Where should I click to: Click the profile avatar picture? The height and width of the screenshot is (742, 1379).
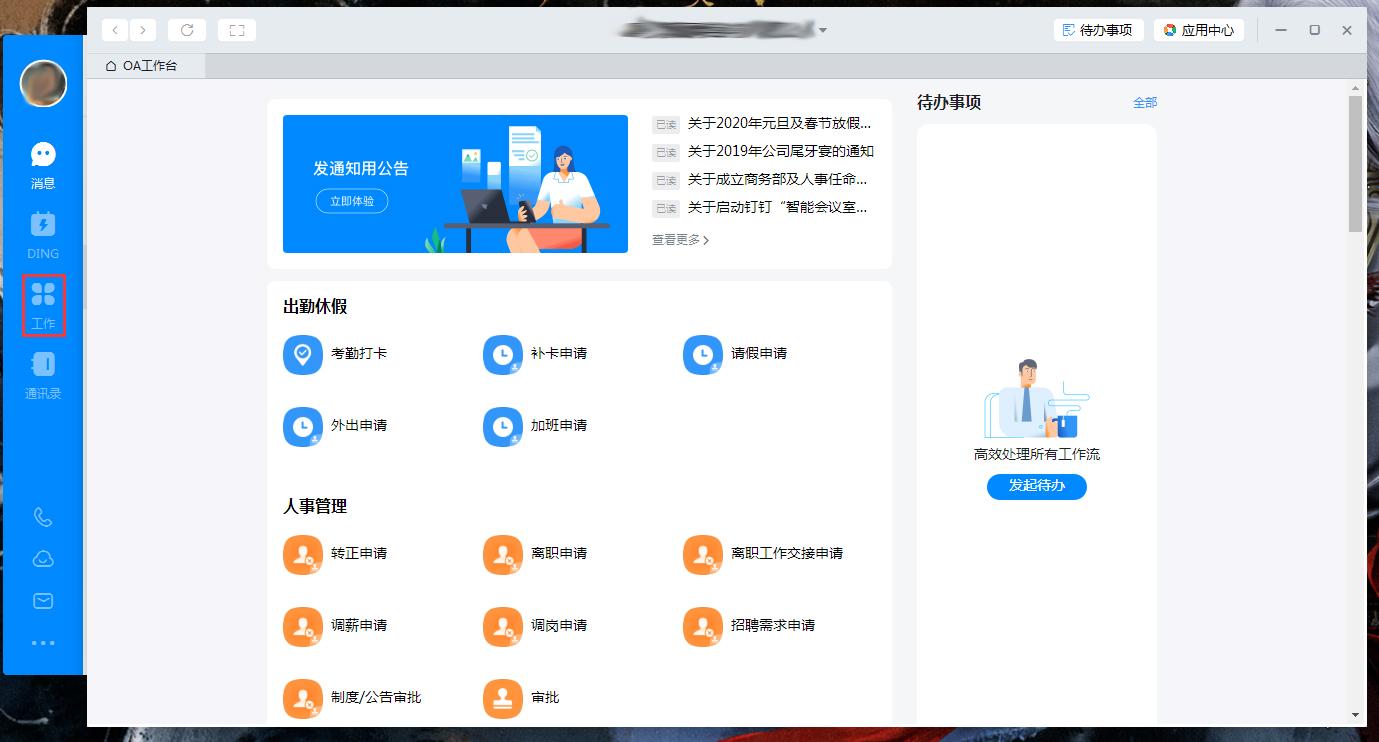click(x=42, y=84)
